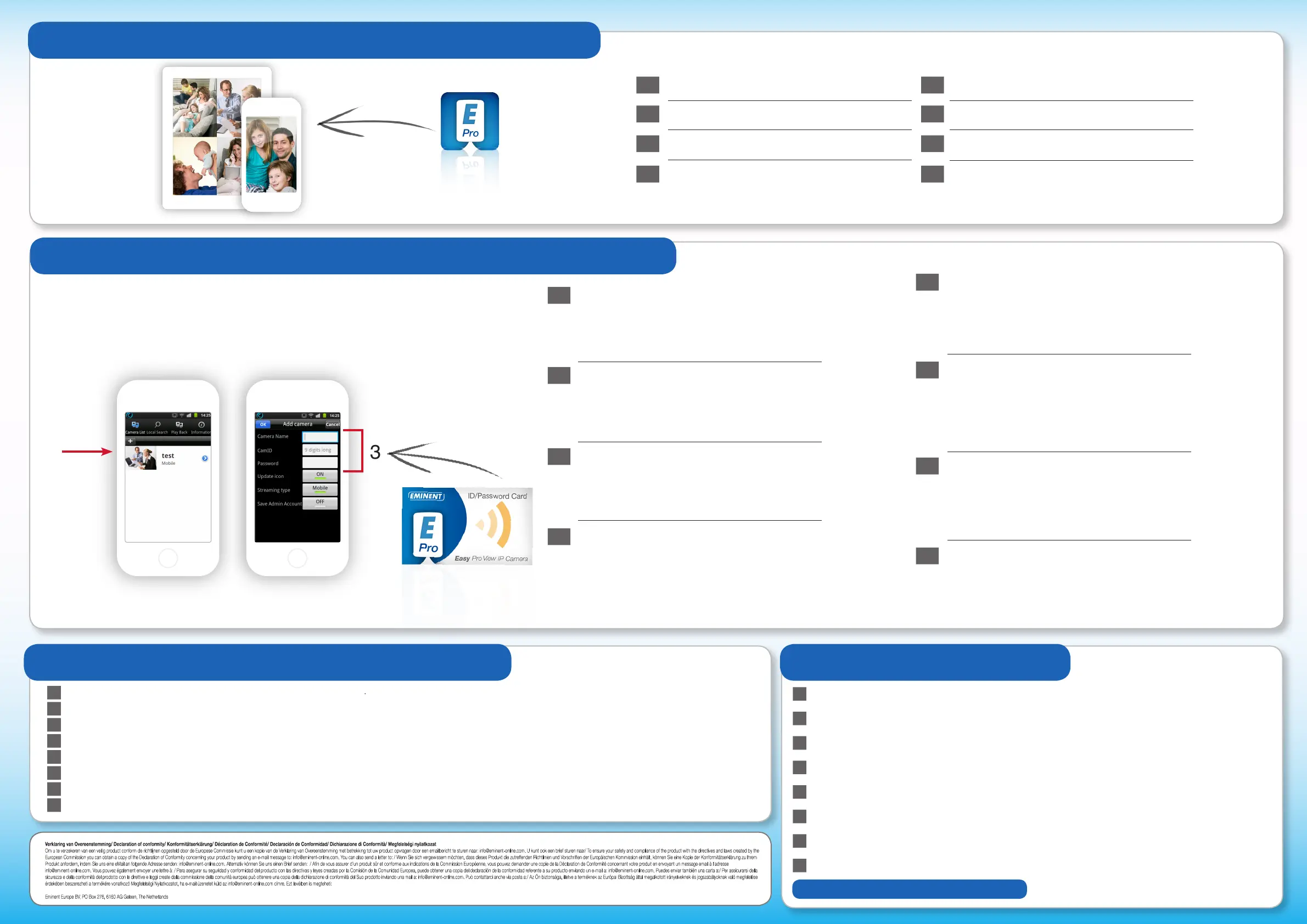The image size is (1307, 924).
Task: Click the large E Pro app icon
Action: click(x=470, y=121)
